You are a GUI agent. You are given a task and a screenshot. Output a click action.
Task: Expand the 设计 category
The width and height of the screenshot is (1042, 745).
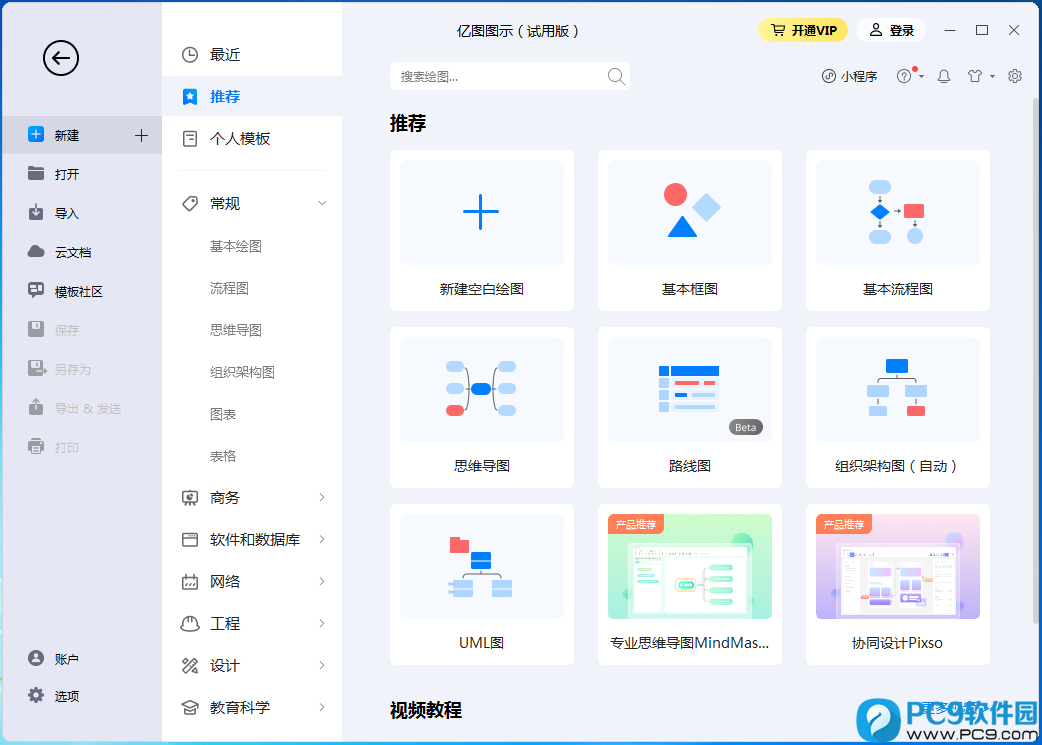tap(322, 665)
